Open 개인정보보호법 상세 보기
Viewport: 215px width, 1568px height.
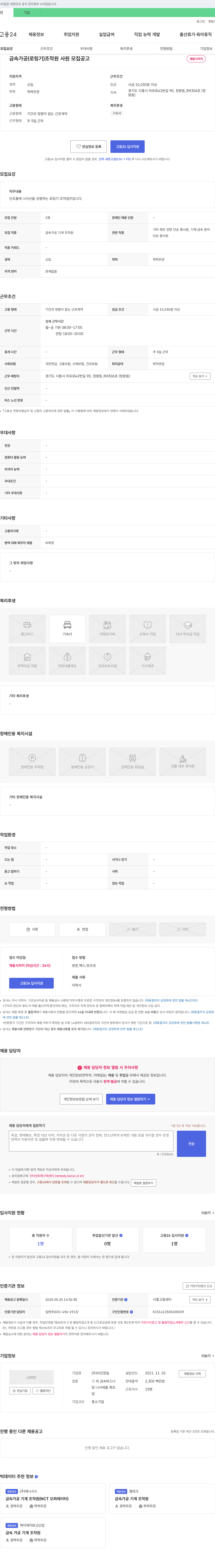click(x=81, y=1099)
